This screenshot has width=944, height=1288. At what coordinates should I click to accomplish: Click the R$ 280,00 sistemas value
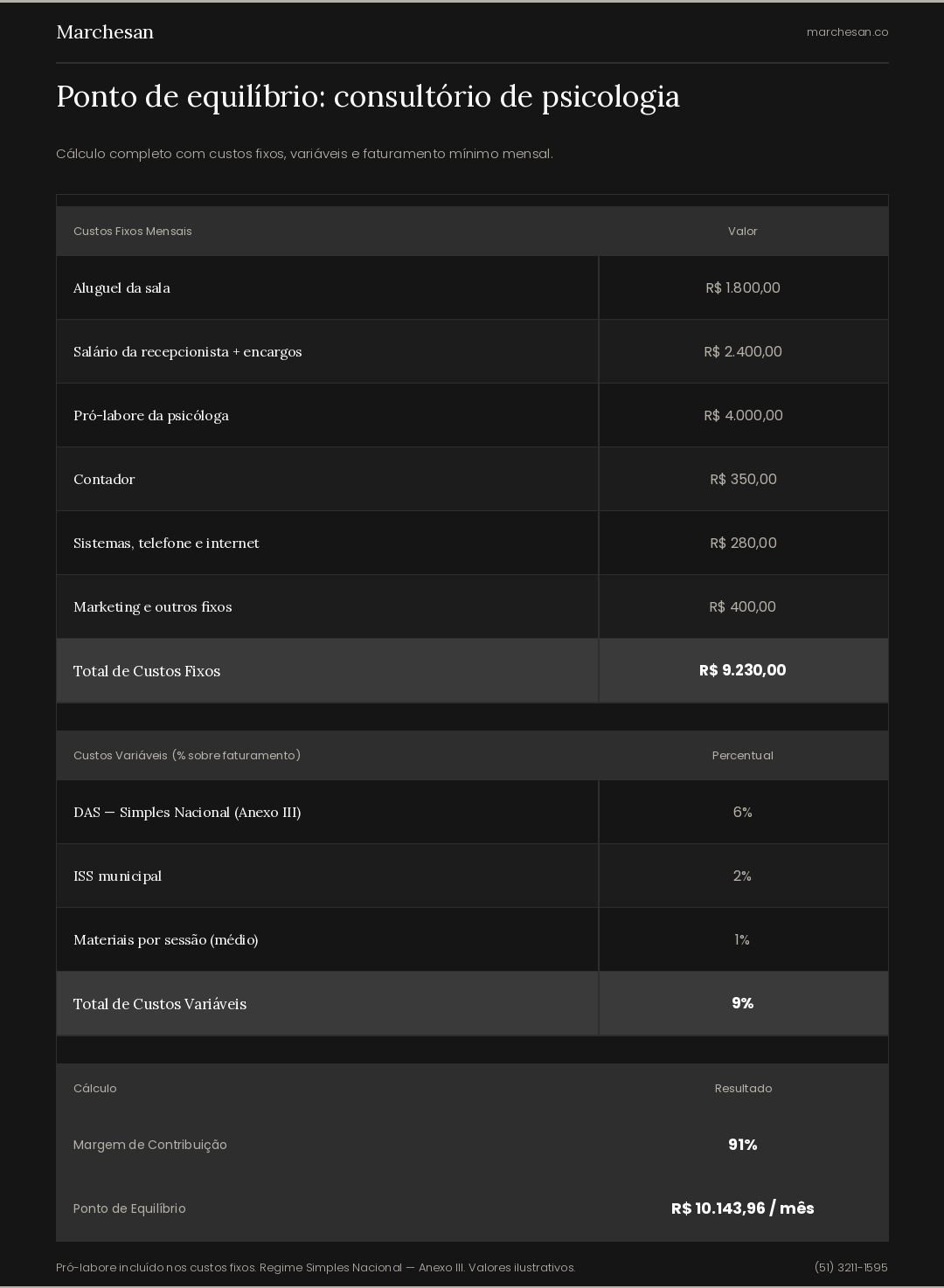(743, 543)
